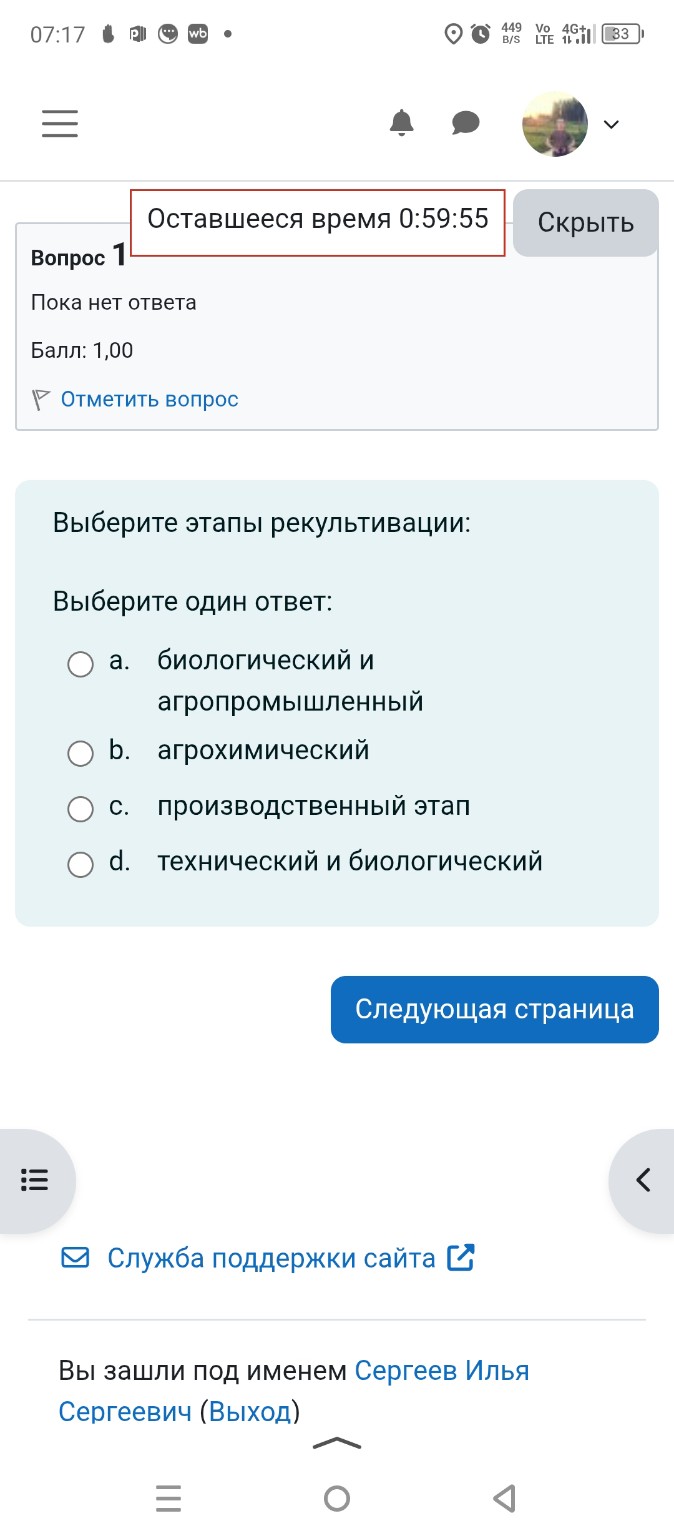Open the notifications bell
This screenshot has height=1536, width=674.
click(x=402, y=123)
